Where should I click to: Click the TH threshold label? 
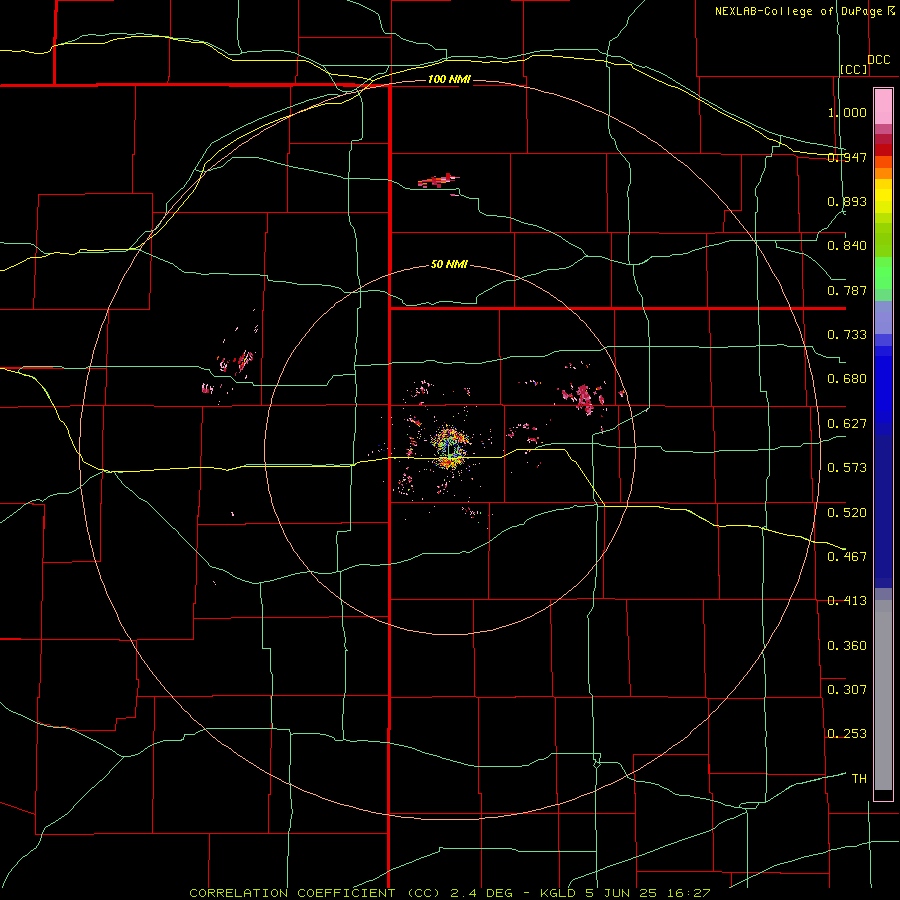coord(859,779)
